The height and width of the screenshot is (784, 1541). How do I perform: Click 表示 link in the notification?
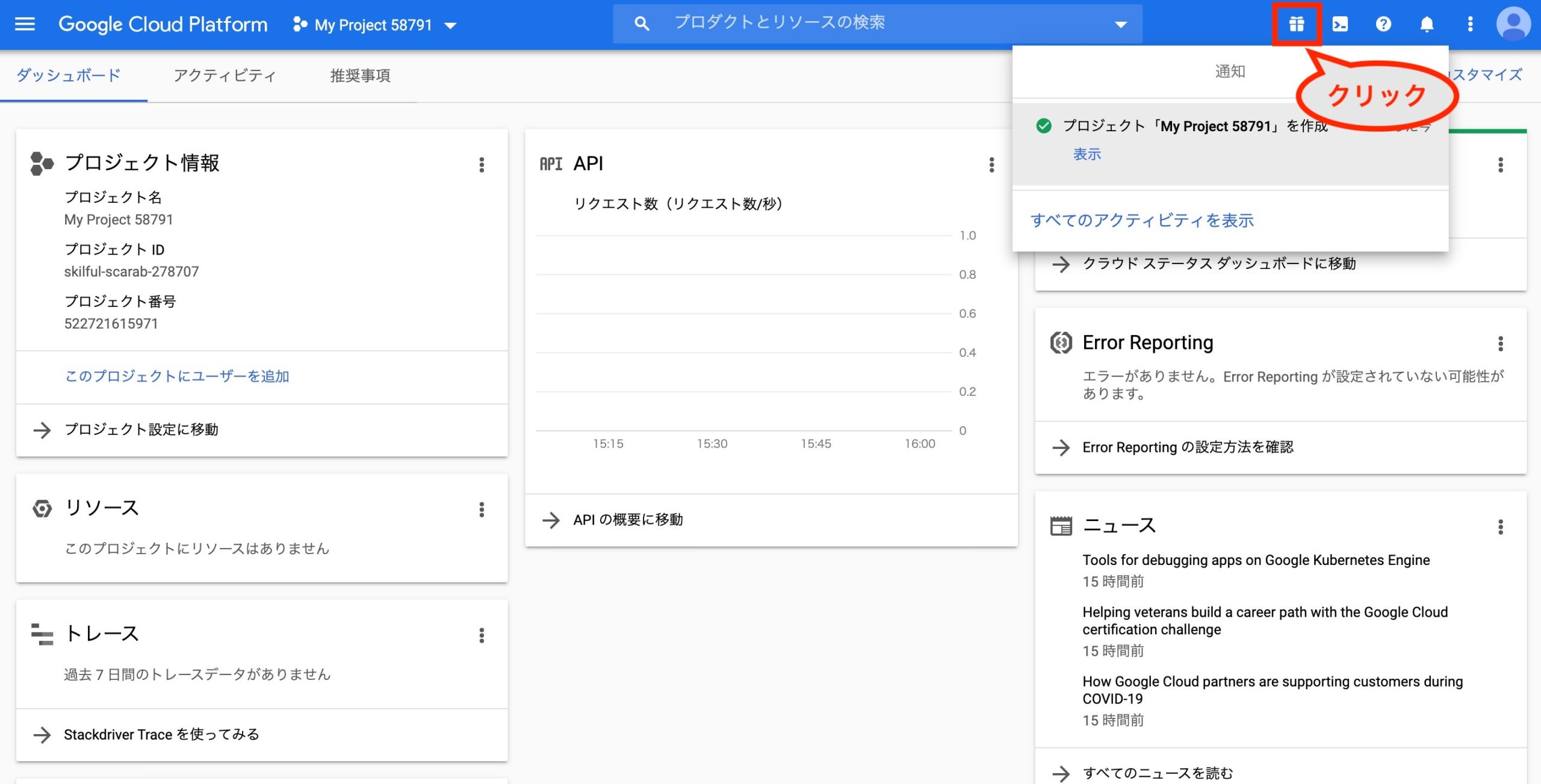1087,155
